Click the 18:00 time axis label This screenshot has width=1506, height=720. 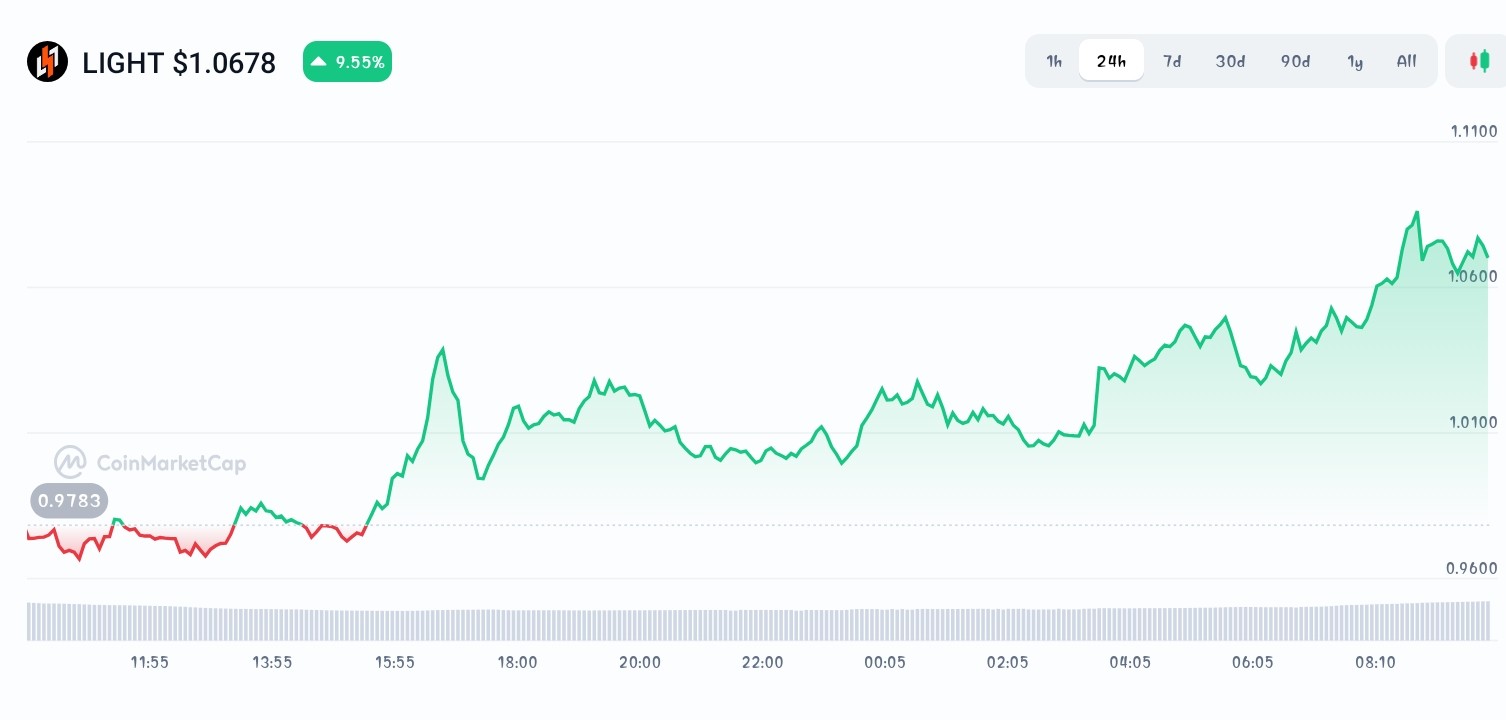click(x=517, y=662)
